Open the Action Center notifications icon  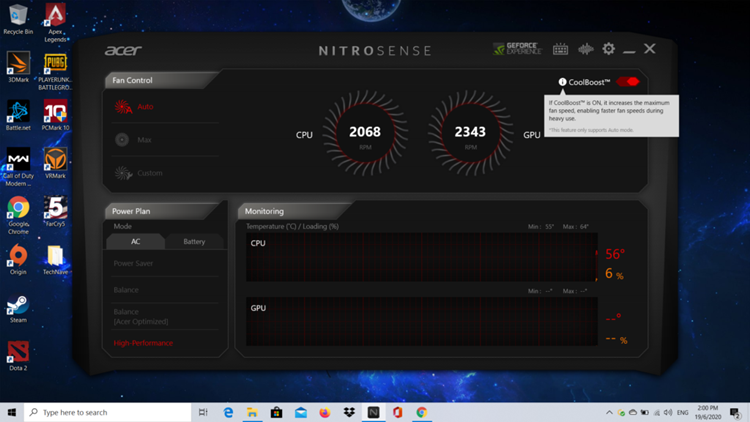735,412
